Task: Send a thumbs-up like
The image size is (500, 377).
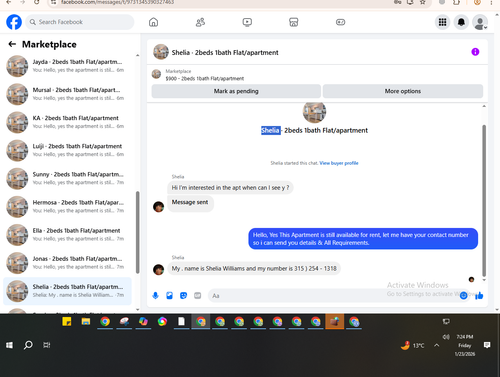Action: coord(479,295)
